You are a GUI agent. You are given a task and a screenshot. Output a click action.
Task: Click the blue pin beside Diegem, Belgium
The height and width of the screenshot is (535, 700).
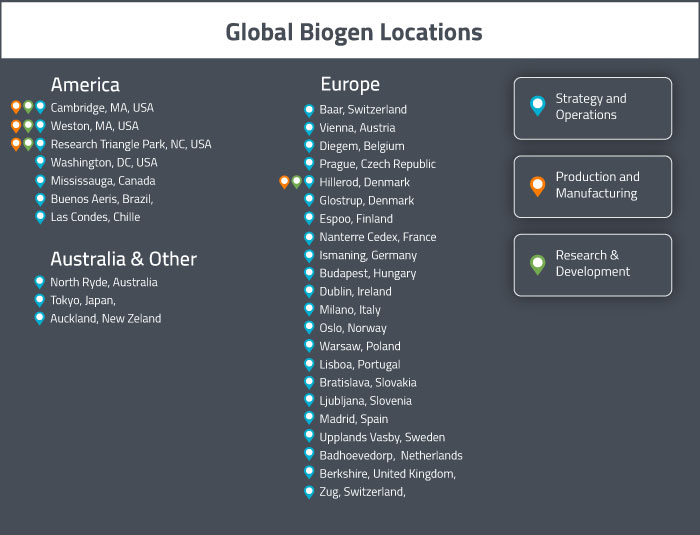309,146
